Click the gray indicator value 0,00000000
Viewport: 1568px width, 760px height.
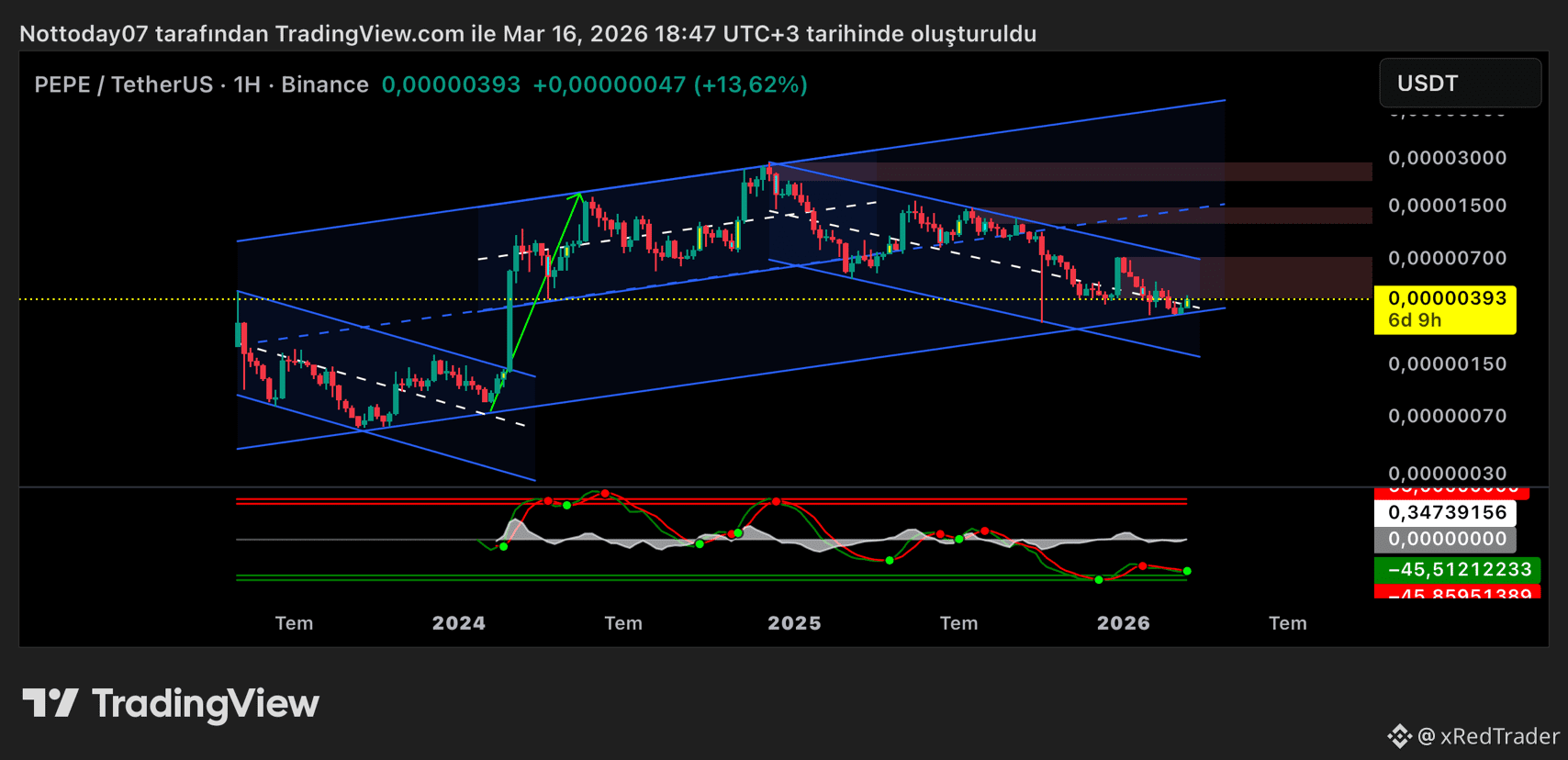1447,539
